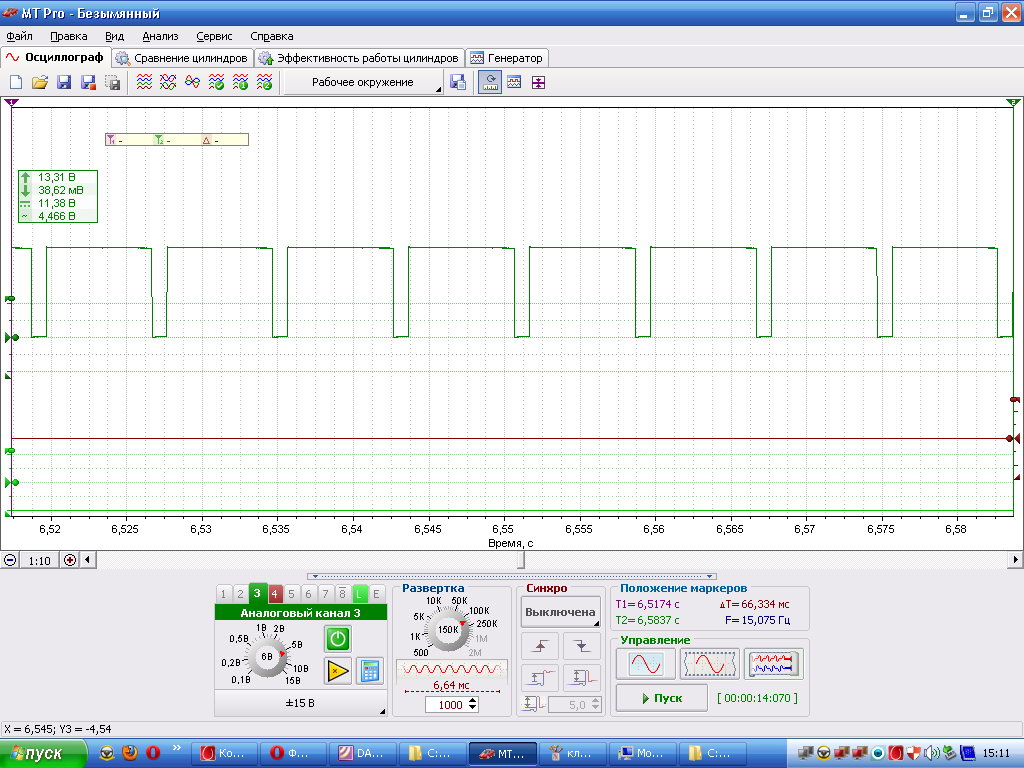Image resolution: width=1024 pixels, height=768 pixels.
Task: Open the ±15 В range dropdown
Action: click(300, 703)
